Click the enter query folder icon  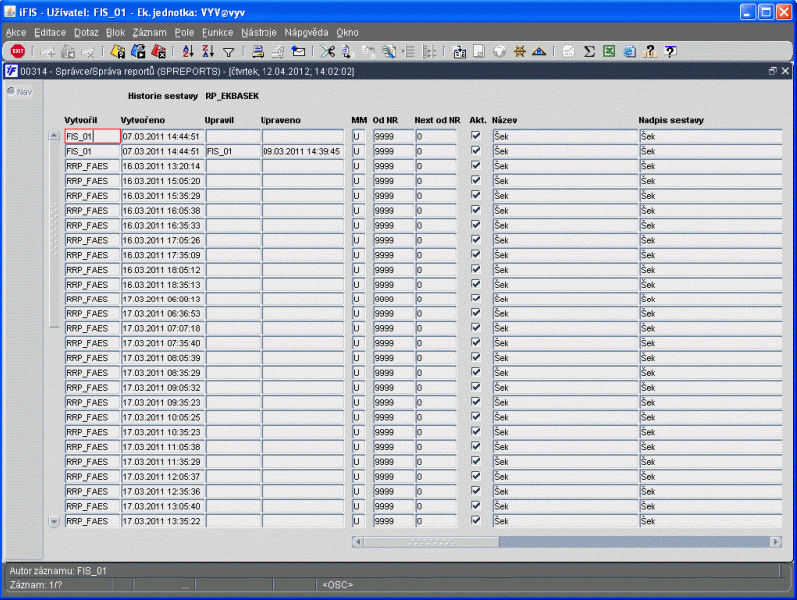pos(118,51)
